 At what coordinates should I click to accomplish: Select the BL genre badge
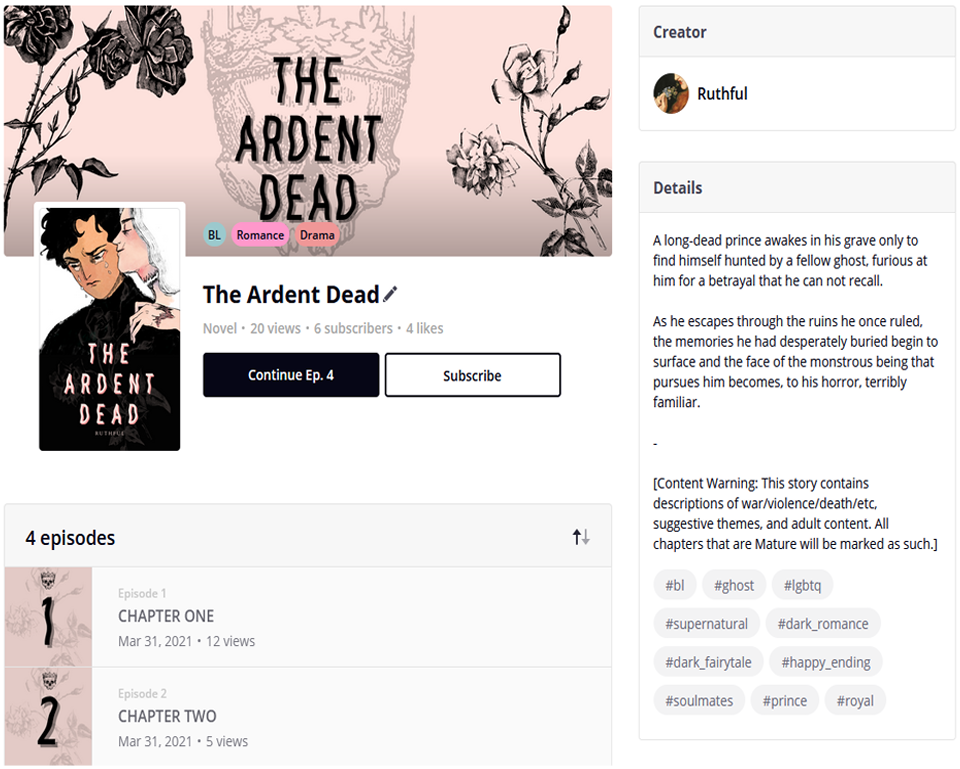pos(214,235)
